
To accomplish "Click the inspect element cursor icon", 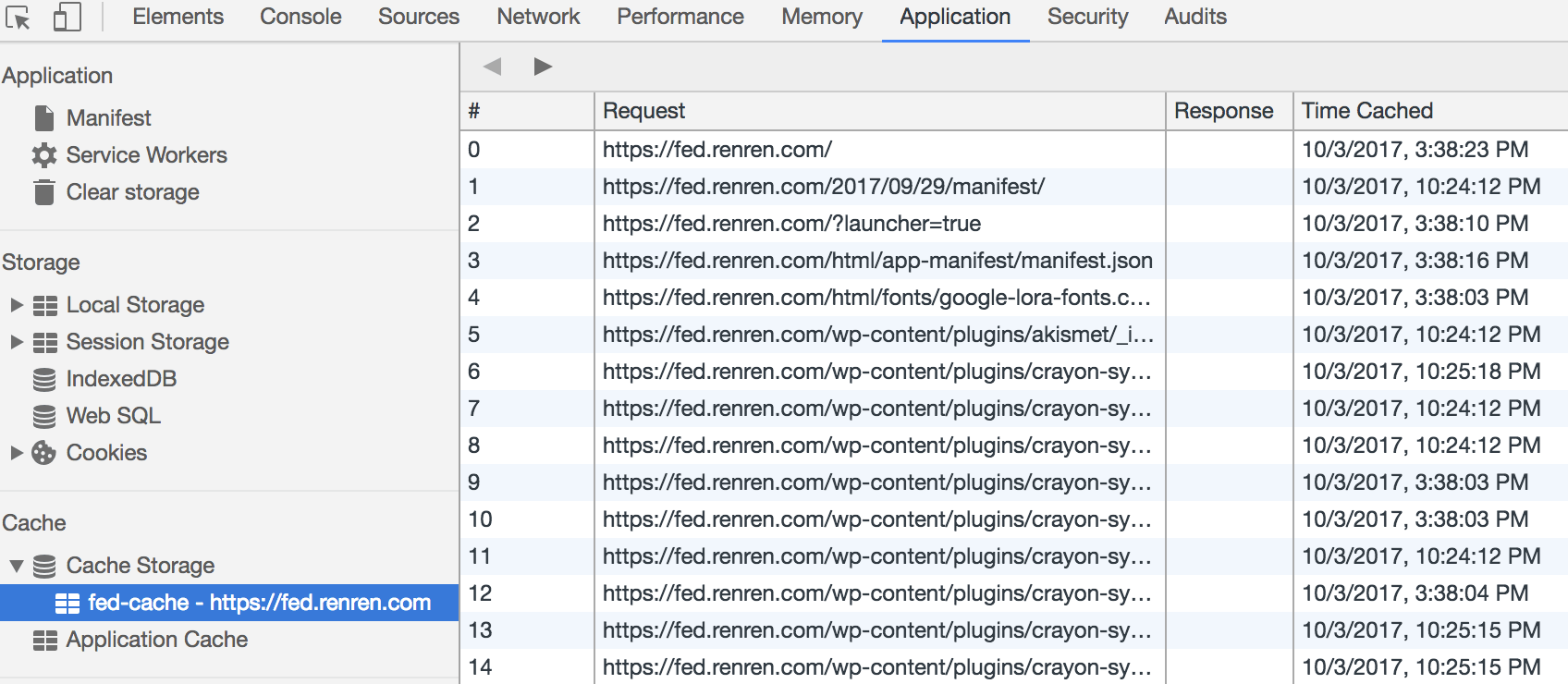I will 18,18.
